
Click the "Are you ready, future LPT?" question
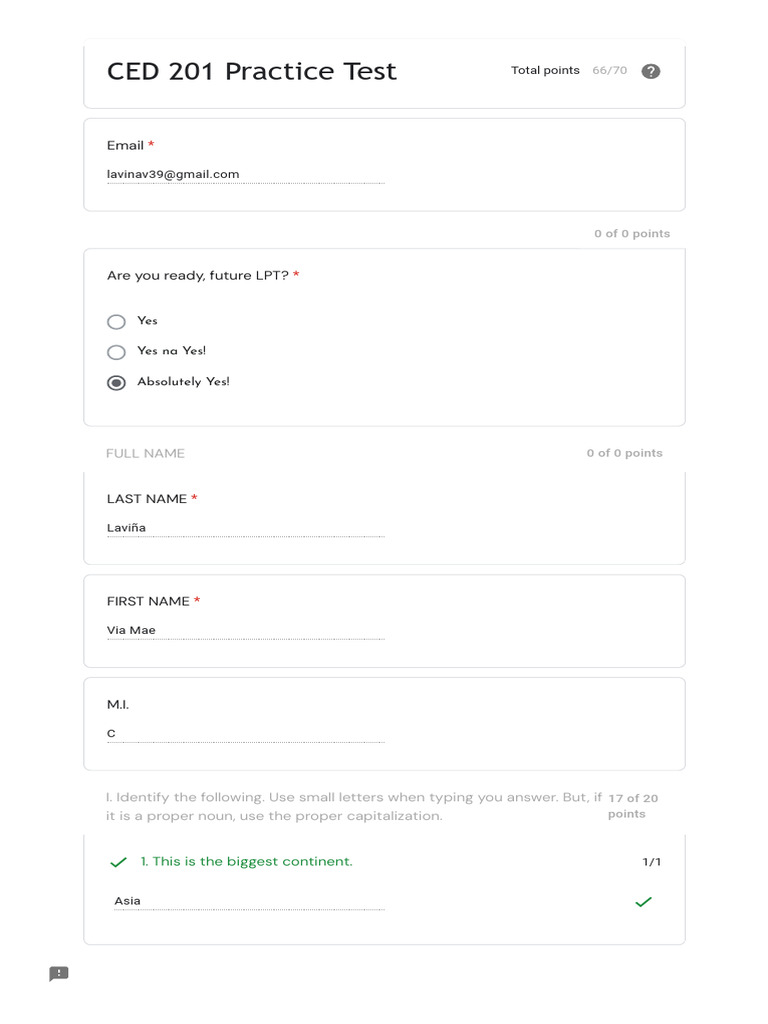pos(198,276)
